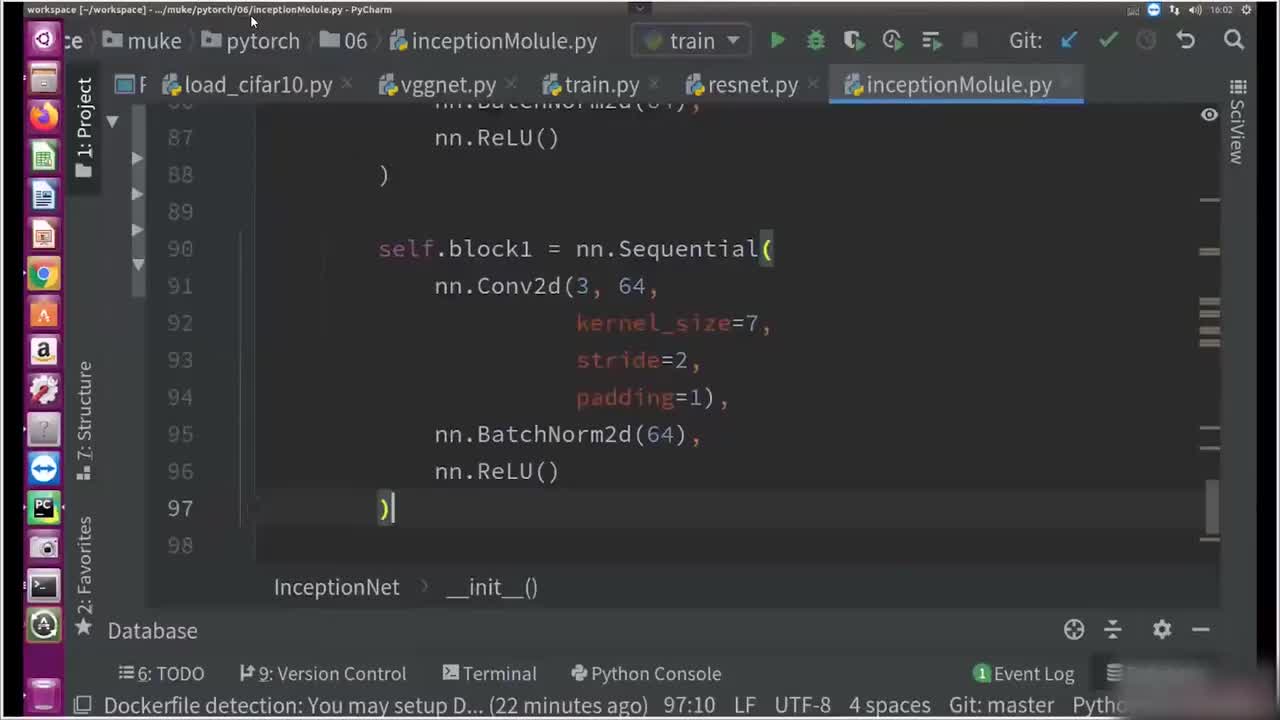Show Git history using the clock icon
Viewport: 1280px width, 720px height.
[x=1146, y=41]
